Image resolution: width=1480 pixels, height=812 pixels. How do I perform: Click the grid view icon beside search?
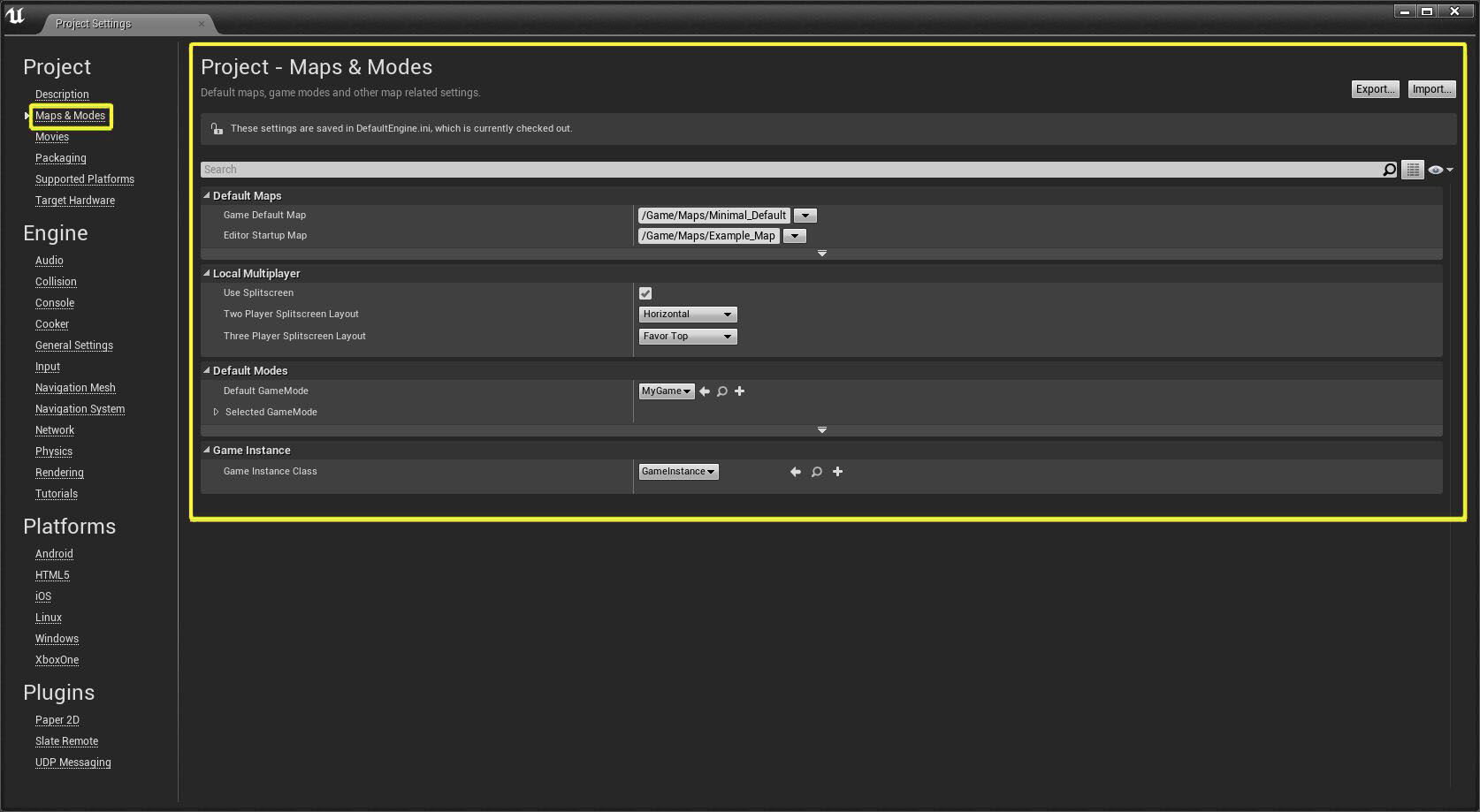(1413, 170)
